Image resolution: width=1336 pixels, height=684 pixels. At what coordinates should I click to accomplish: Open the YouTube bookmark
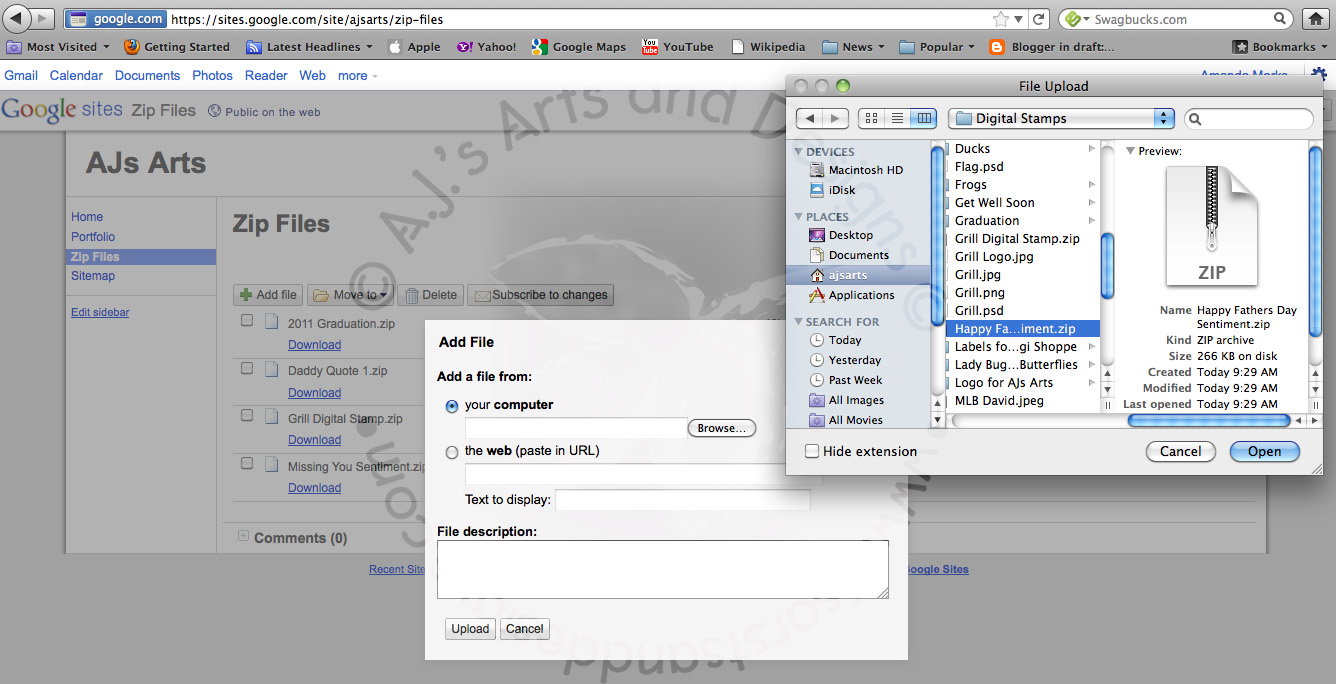coord(678,47)
